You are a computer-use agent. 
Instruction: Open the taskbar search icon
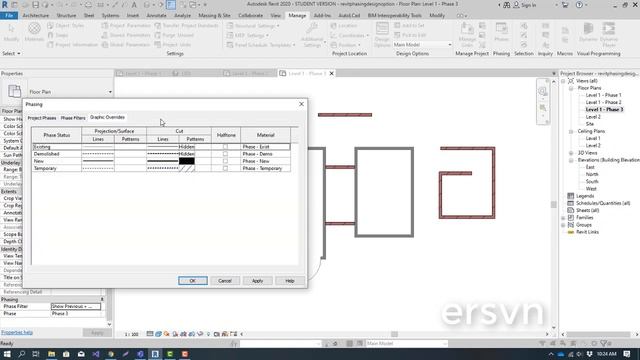22,354
